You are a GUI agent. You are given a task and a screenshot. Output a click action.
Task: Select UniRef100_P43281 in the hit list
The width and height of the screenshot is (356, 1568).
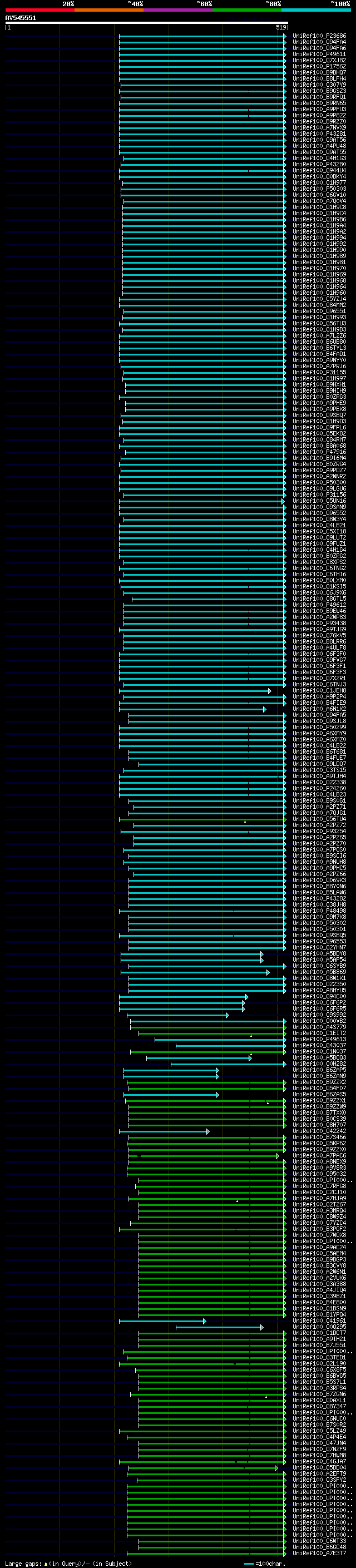(319, 134)
